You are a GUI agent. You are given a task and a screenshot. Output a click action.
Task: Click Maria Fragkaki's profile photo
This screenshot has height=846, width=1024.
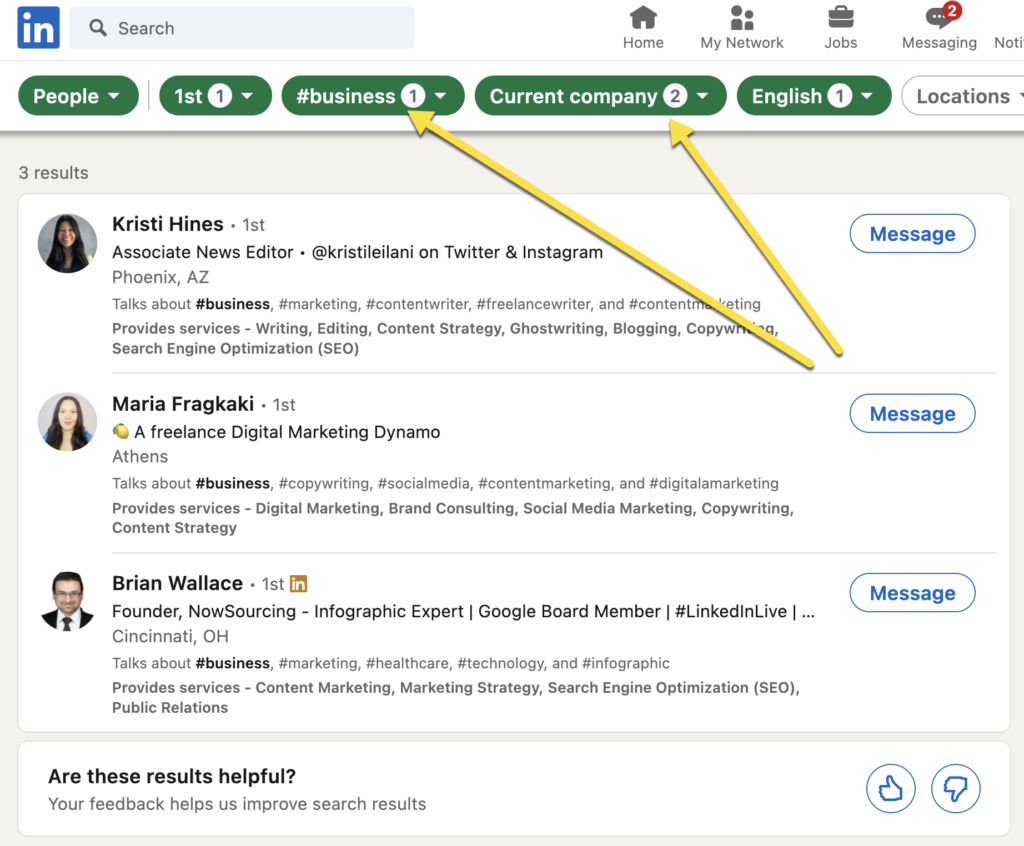click(68, 422)
